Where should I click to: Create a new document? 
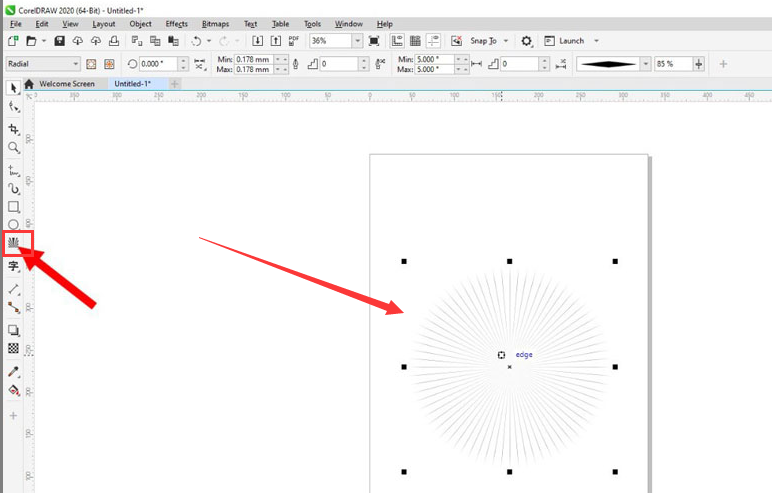[13, 41]
